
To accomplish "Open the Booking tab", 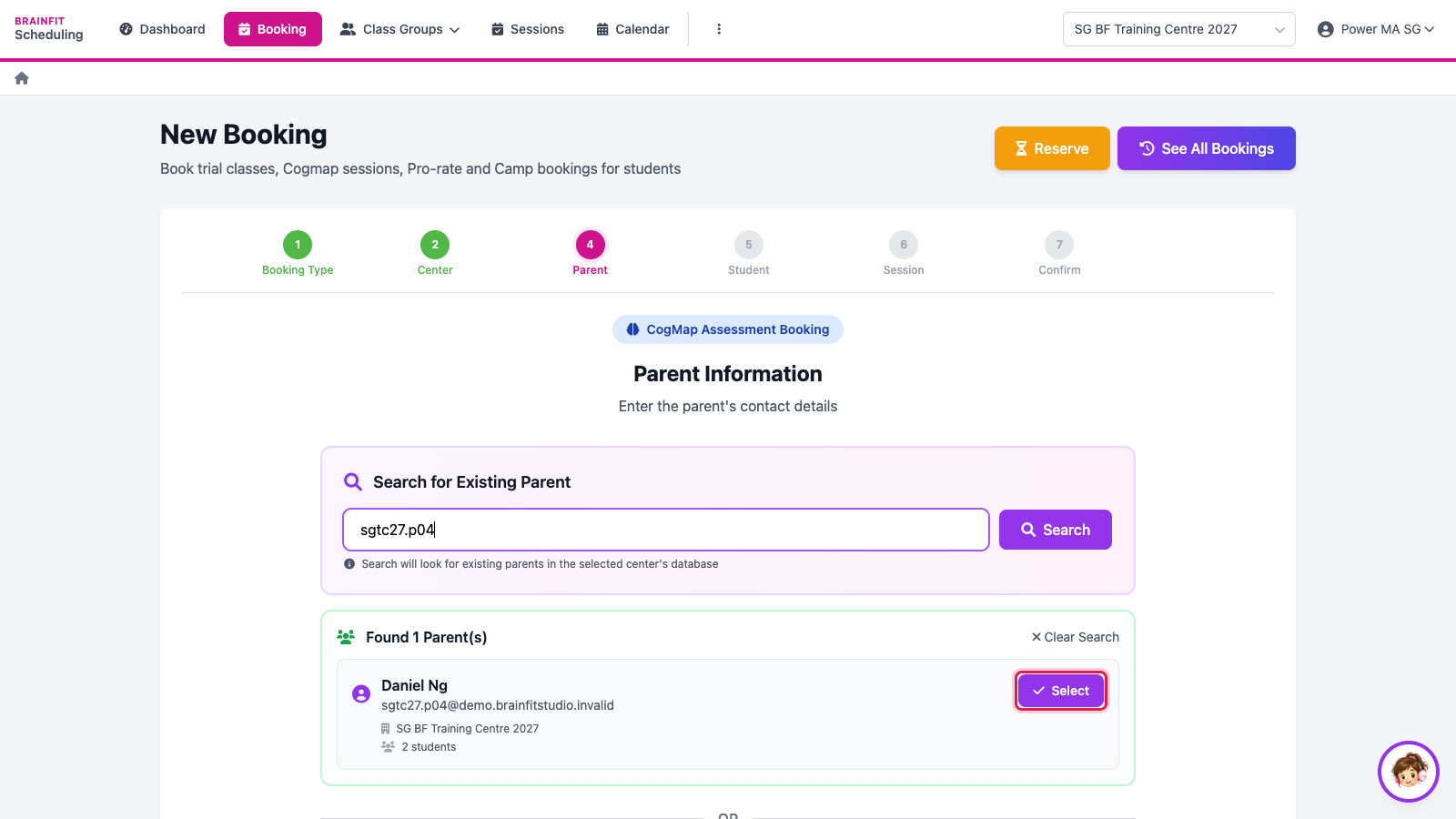I will 273,29.
